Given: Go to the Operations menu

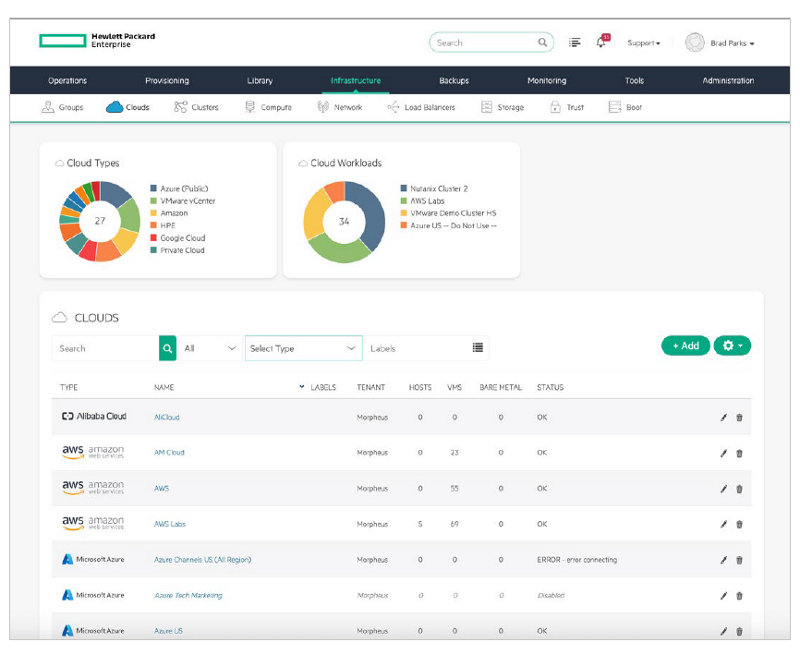Looking at the screenshot, I should [67, 81].
